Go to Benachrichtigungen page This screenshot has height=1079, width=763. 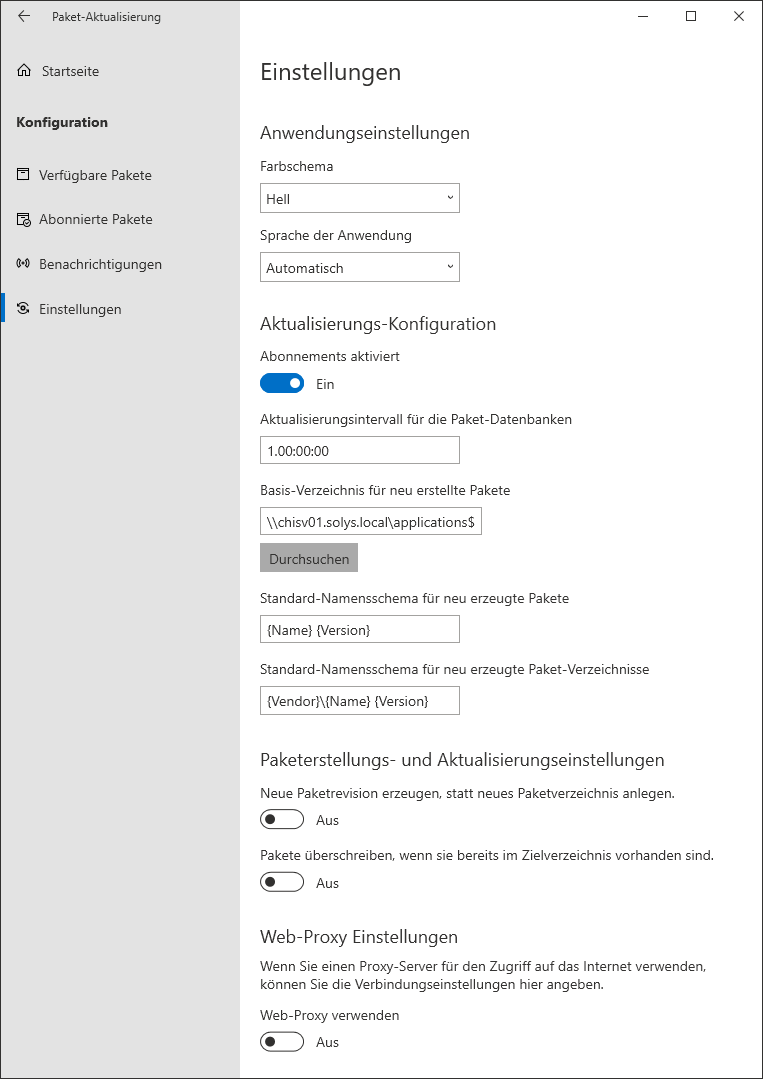click(x=100, y=264)
